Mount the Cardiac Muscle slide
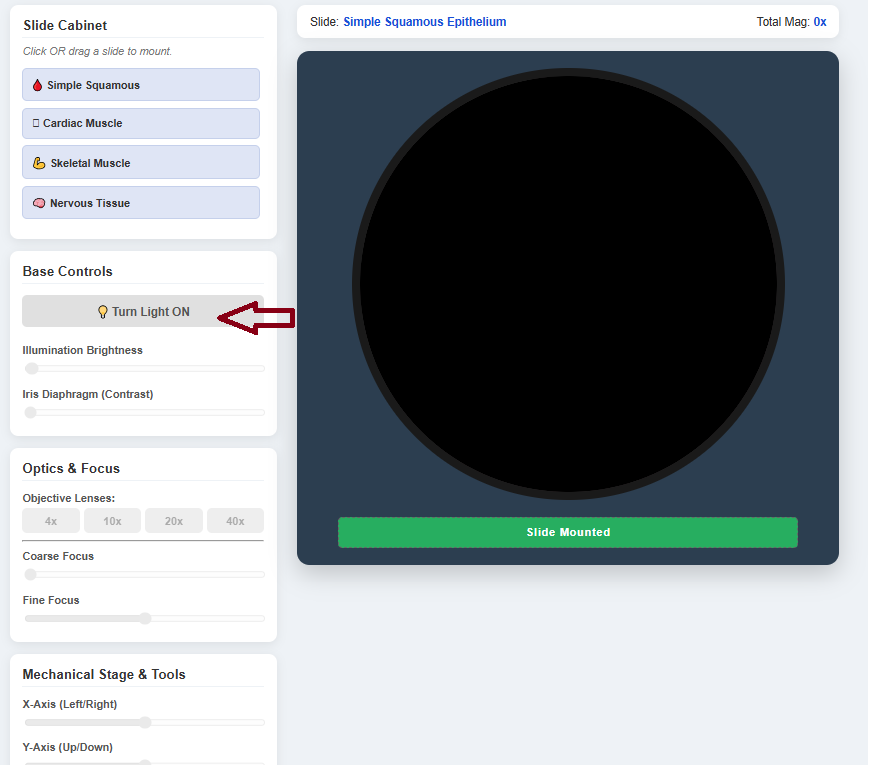The width and height of the screenshot is (883, 765). tap(141, 124)
